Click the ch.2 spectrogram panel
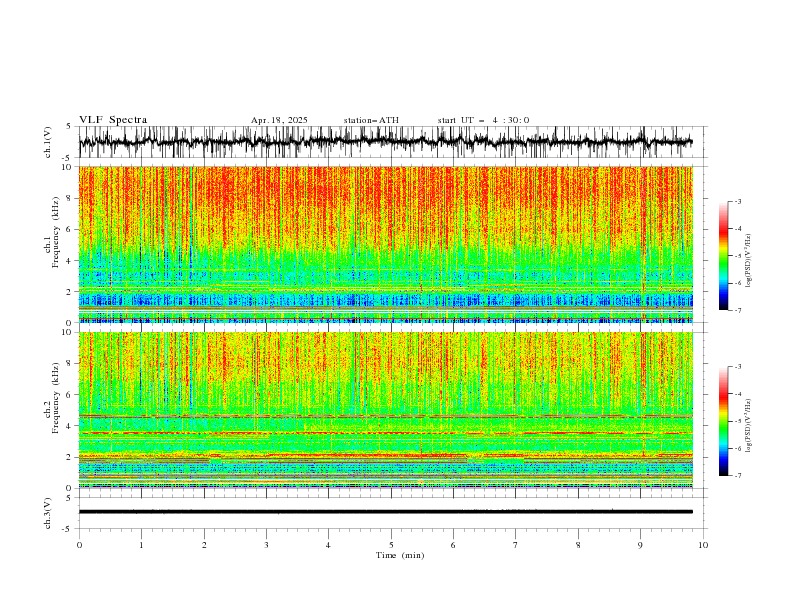The image size is (792, 612). (x=385, y=410)
